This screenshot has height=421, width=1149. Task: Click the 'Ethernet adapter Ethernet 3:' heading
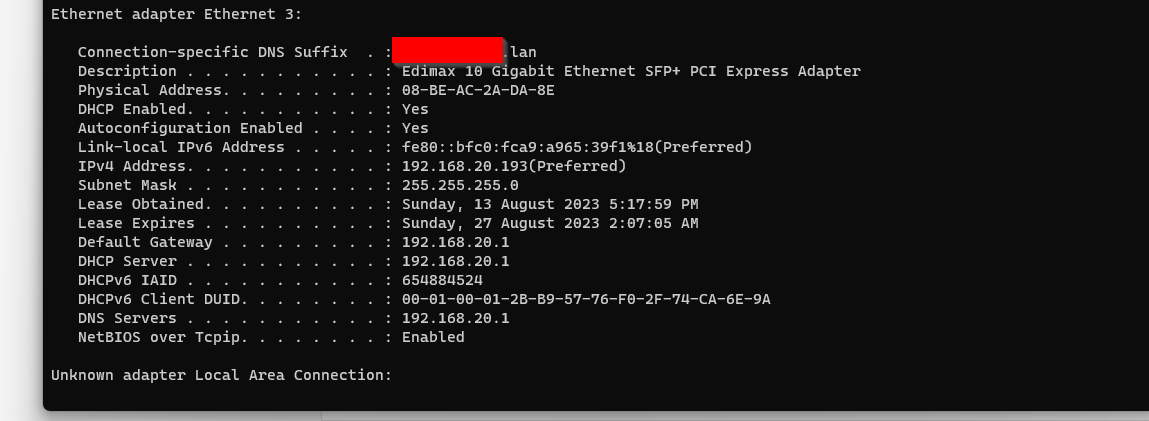coord(176,14)
